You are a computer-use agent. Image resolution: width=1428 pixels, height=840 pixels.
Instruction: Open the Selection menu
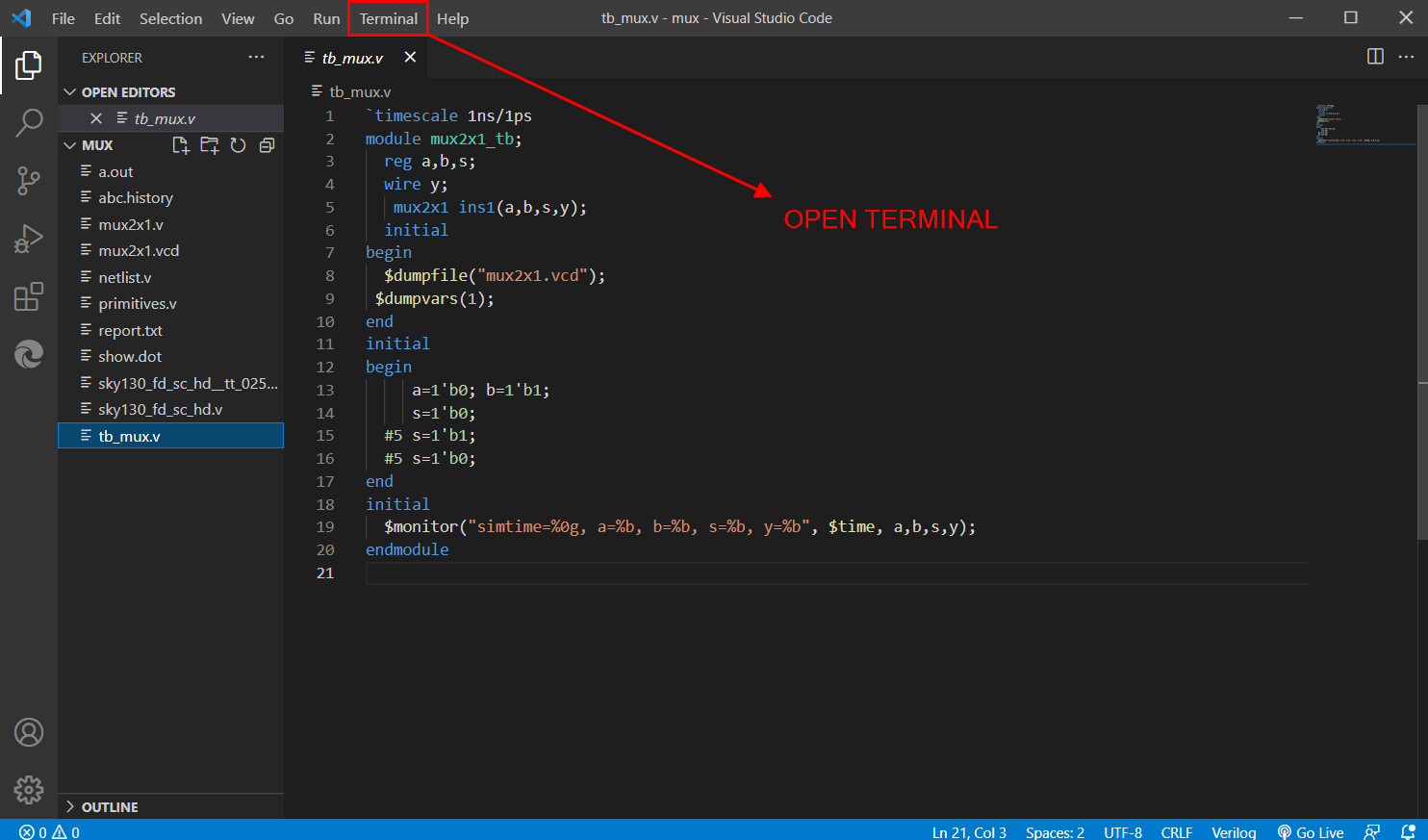[x=170, y=18]
